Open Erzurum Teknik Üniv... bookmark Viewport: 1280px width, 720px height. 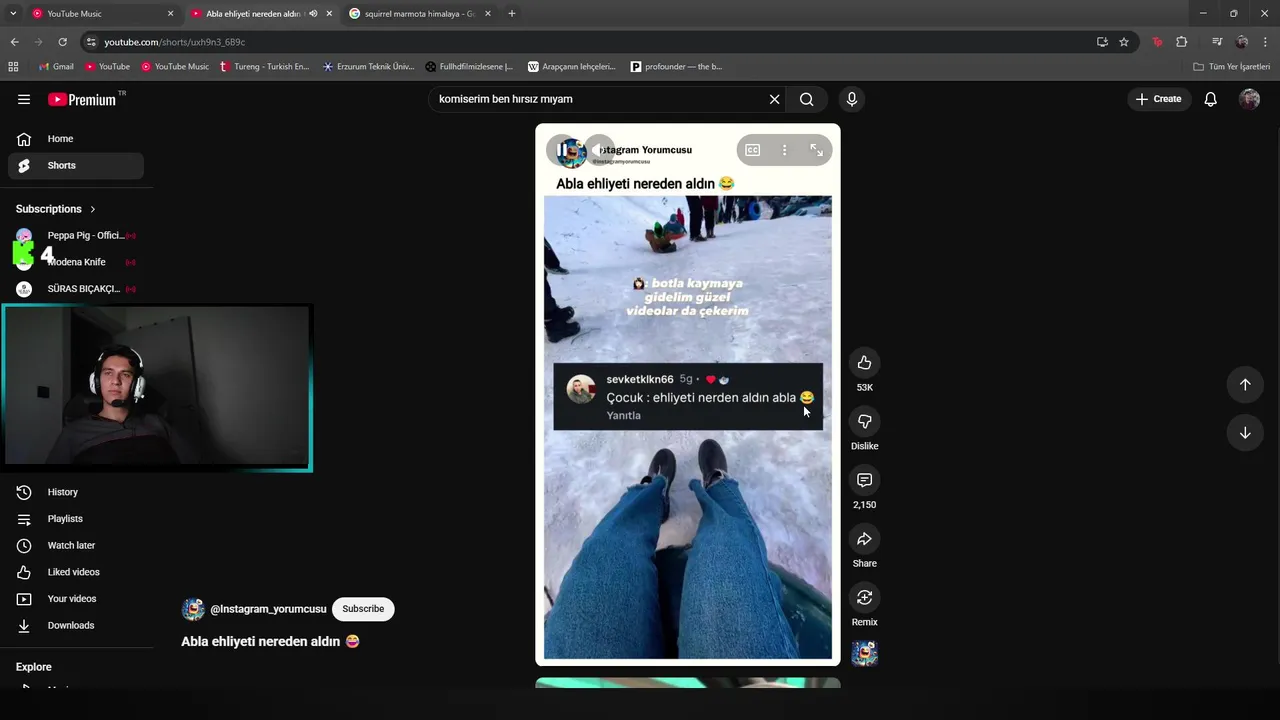click(368, 67)
